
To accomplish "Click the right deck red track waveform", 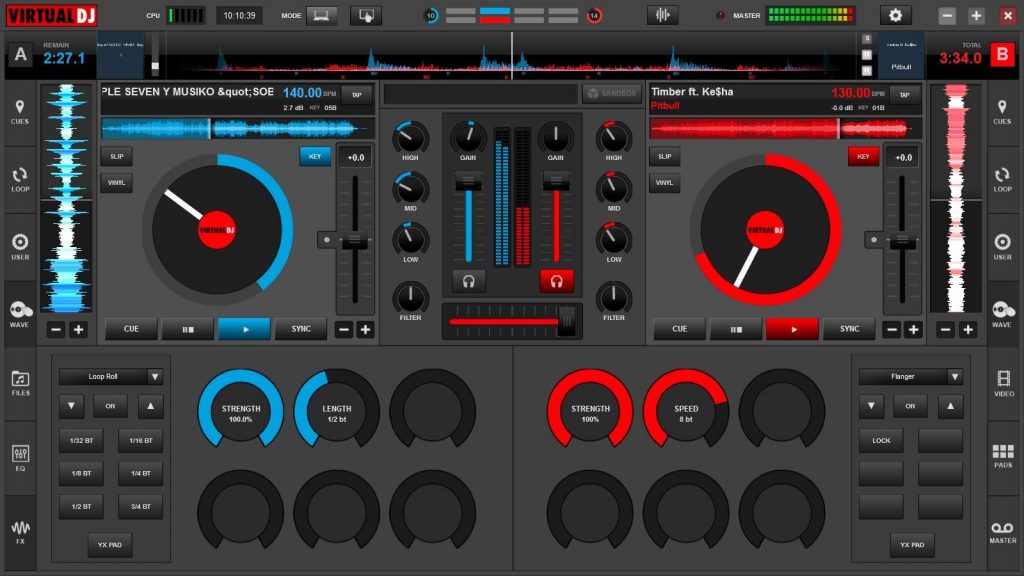I will coord(784,129).
